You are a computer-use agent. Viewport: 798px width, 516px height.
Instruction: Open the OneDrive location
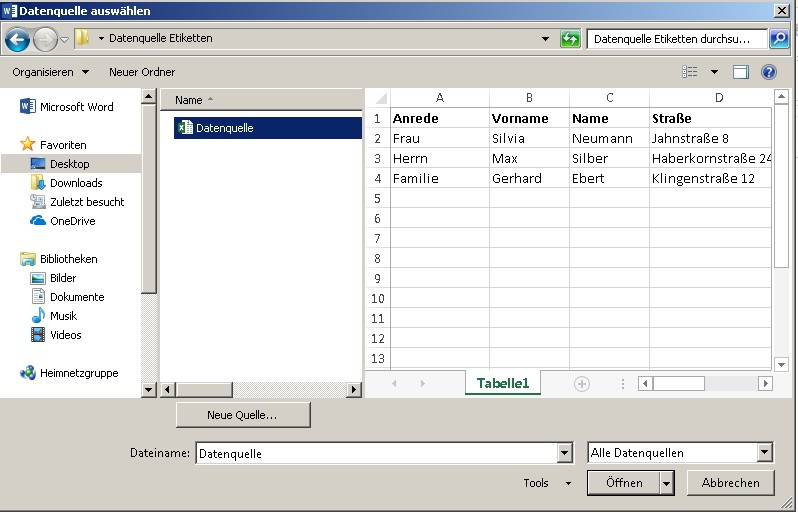(x=72, y=221)
